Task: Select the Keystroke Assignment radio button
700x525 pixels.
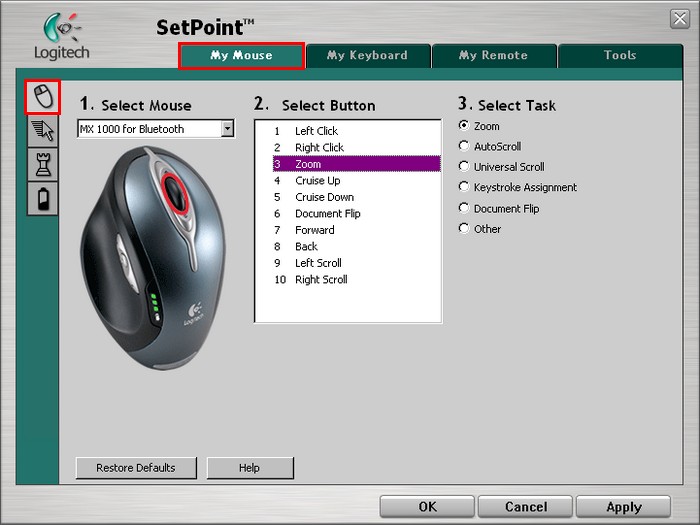Action: pos(464,187)
